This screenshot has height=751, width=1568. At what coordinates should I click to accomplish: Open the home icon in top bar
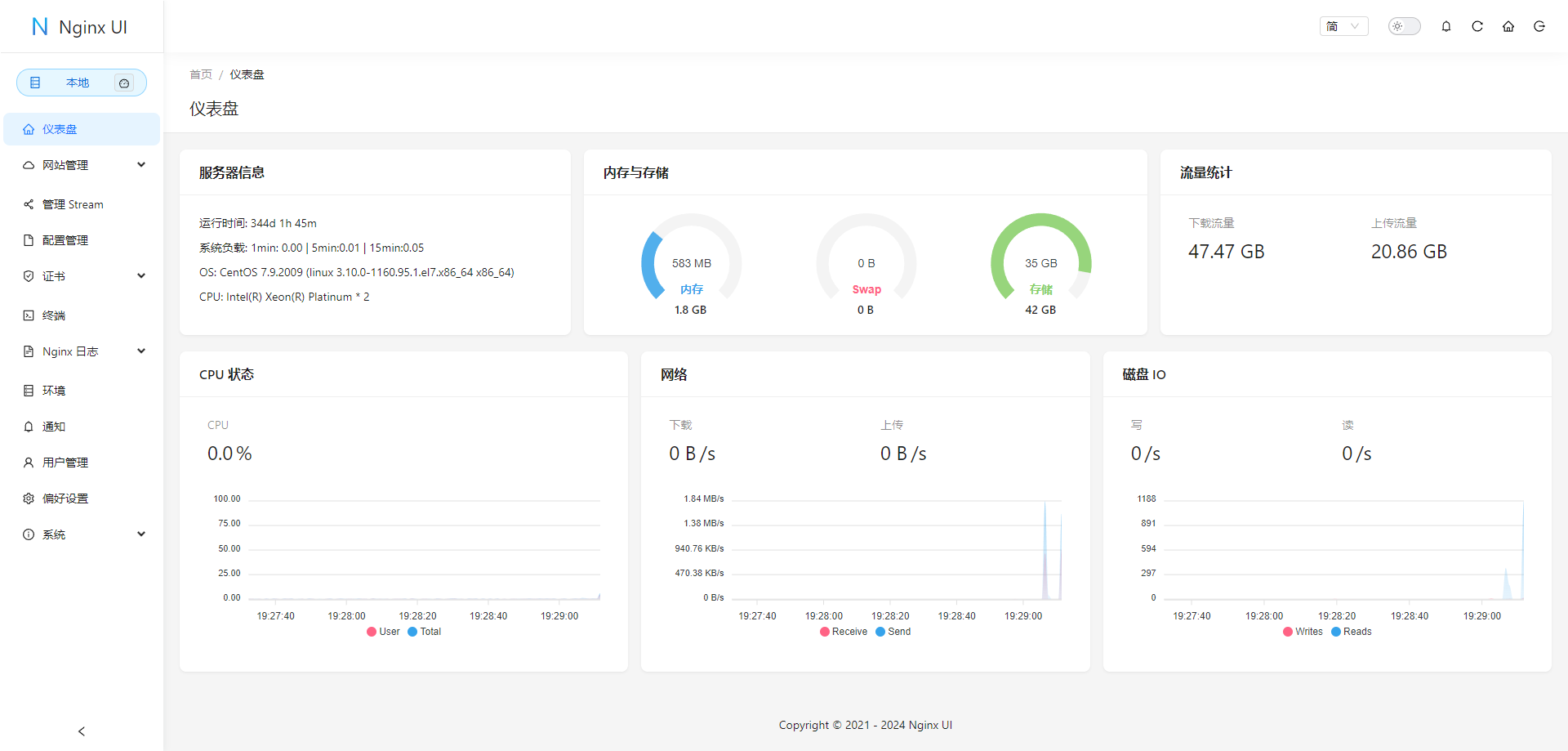tap(1508, 26)
